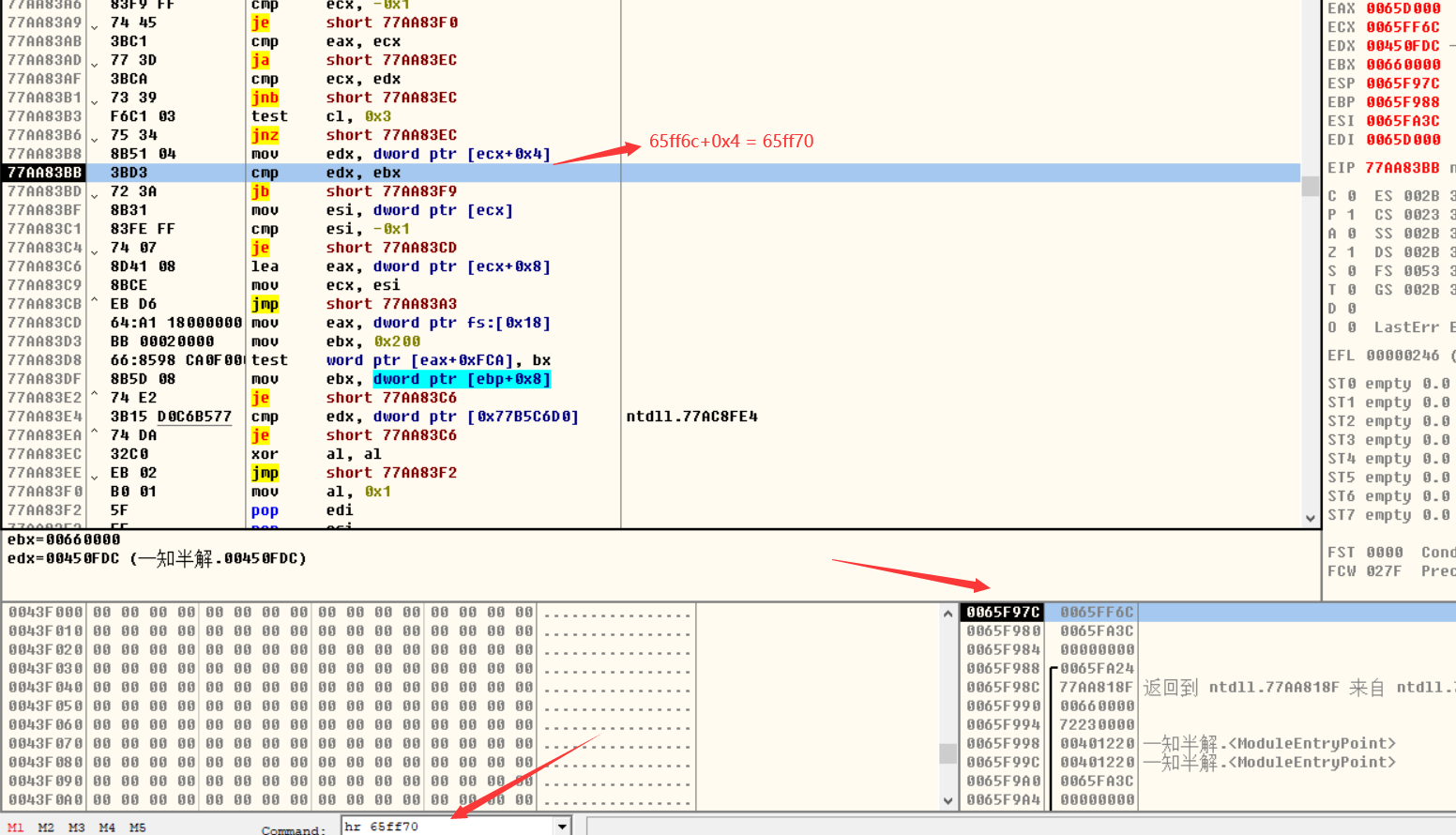The image size is (1456, 835).
Task: Click the dump pane scroll-down arrow
Action: pyautogui.click(x=948, y=800)
